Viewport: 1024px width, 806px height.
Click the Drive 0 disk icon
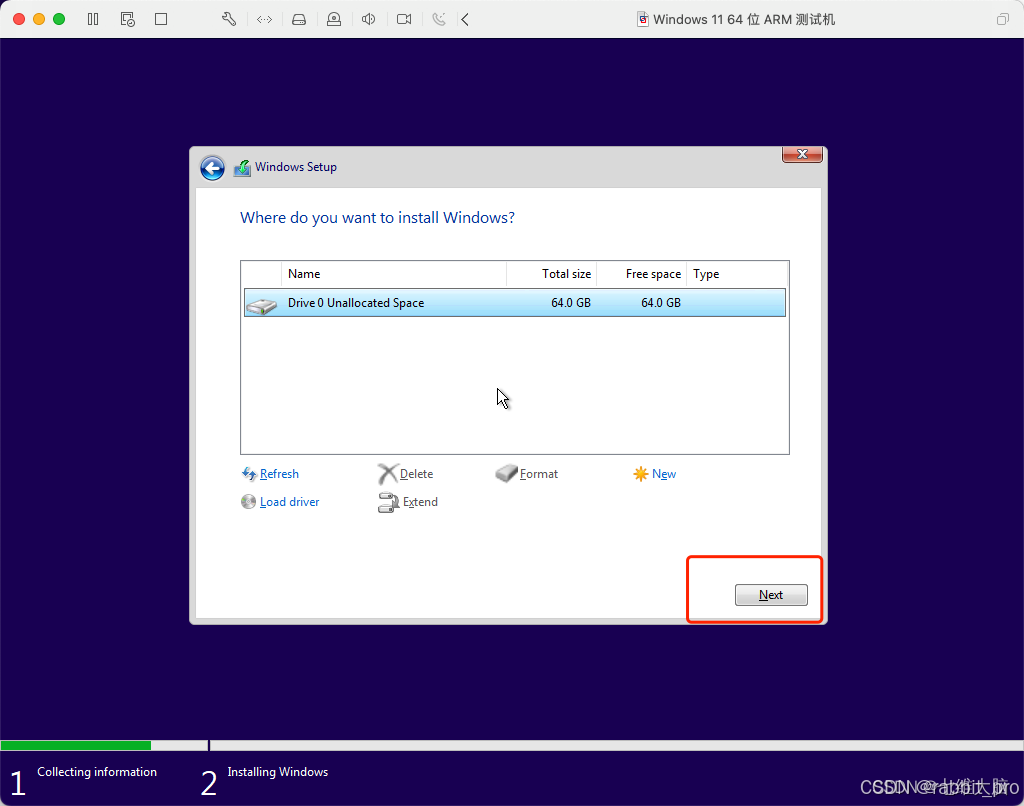(x=262, y=306)
